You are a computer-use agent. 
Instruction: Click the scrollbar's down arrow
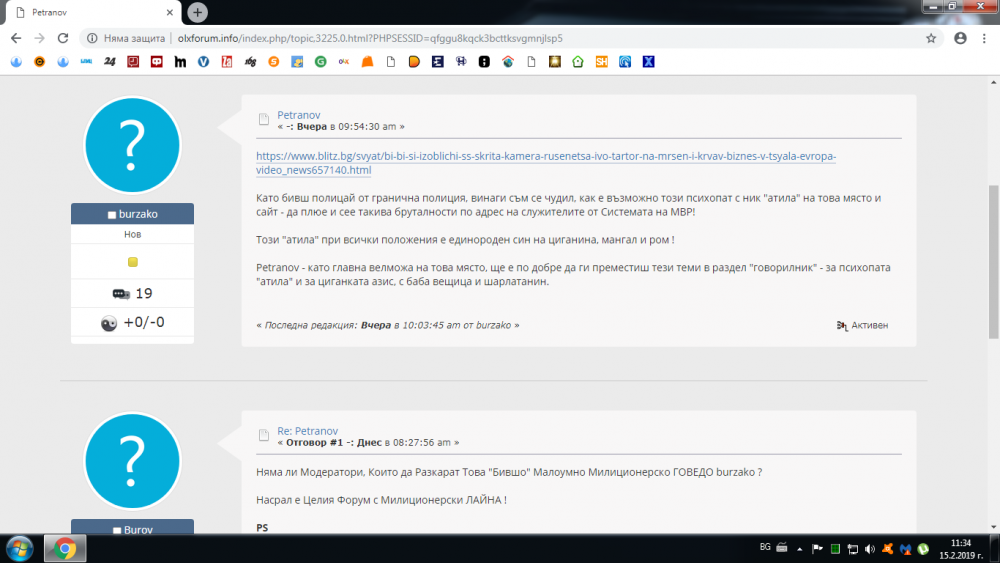coord(994,527)
